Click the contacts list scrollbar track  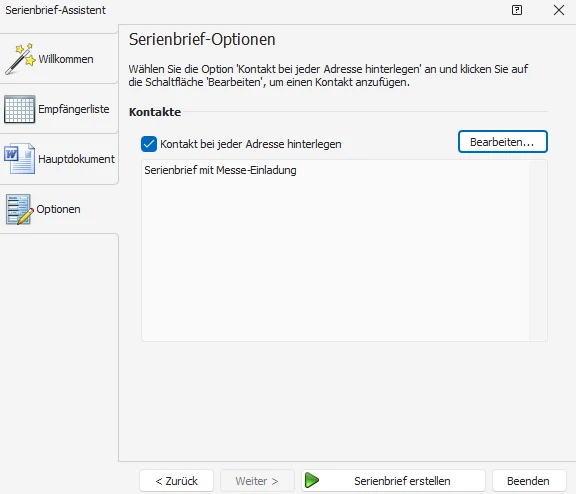pyautogui.click(x=538, y=250)
